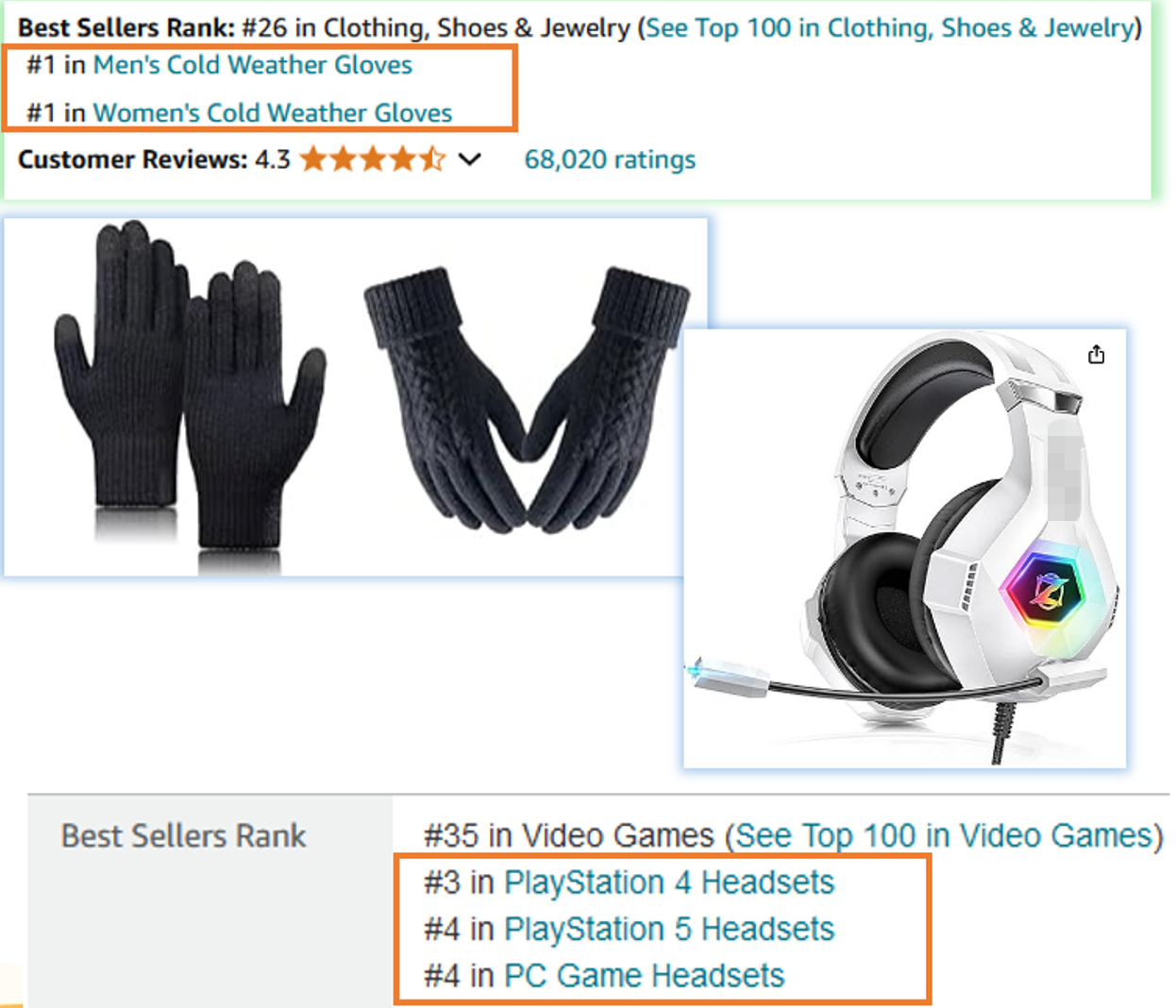The image size is (1176, 1008).
Task: Expand the rating breakdown chevron beside stars
Action: coord(470,160)
